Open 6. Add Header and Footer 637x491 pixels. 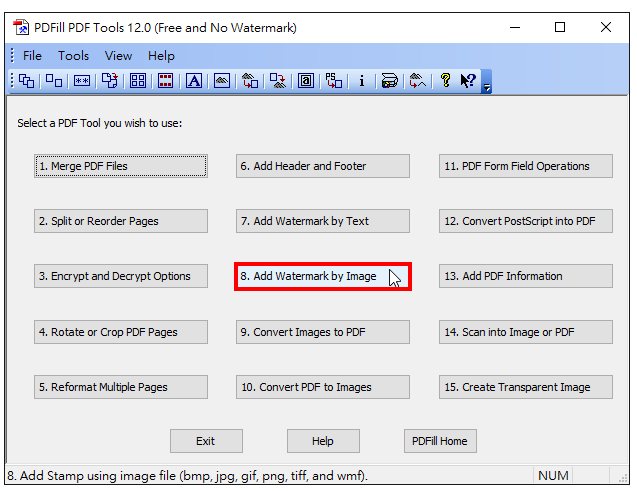(x=323, y=166)
